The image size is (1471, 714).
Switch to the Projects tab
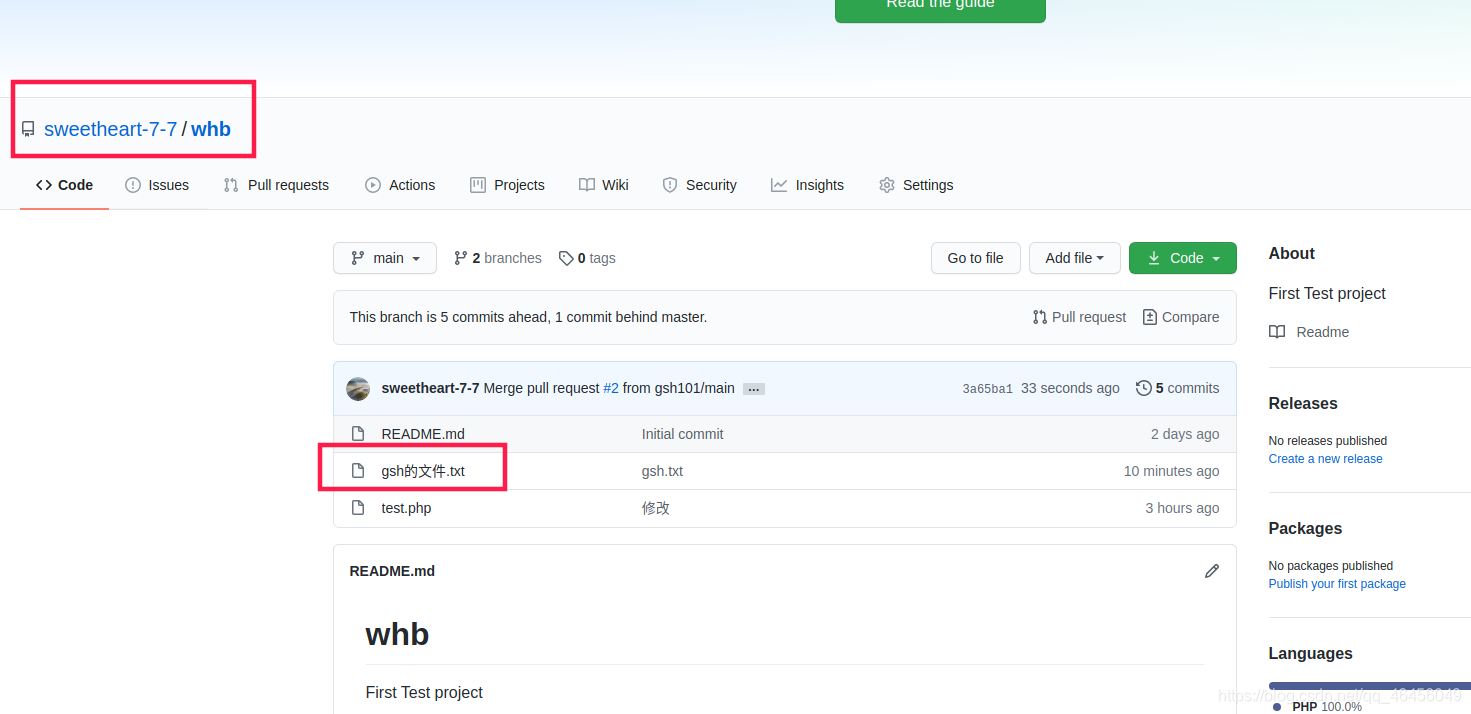coord(507,185)
